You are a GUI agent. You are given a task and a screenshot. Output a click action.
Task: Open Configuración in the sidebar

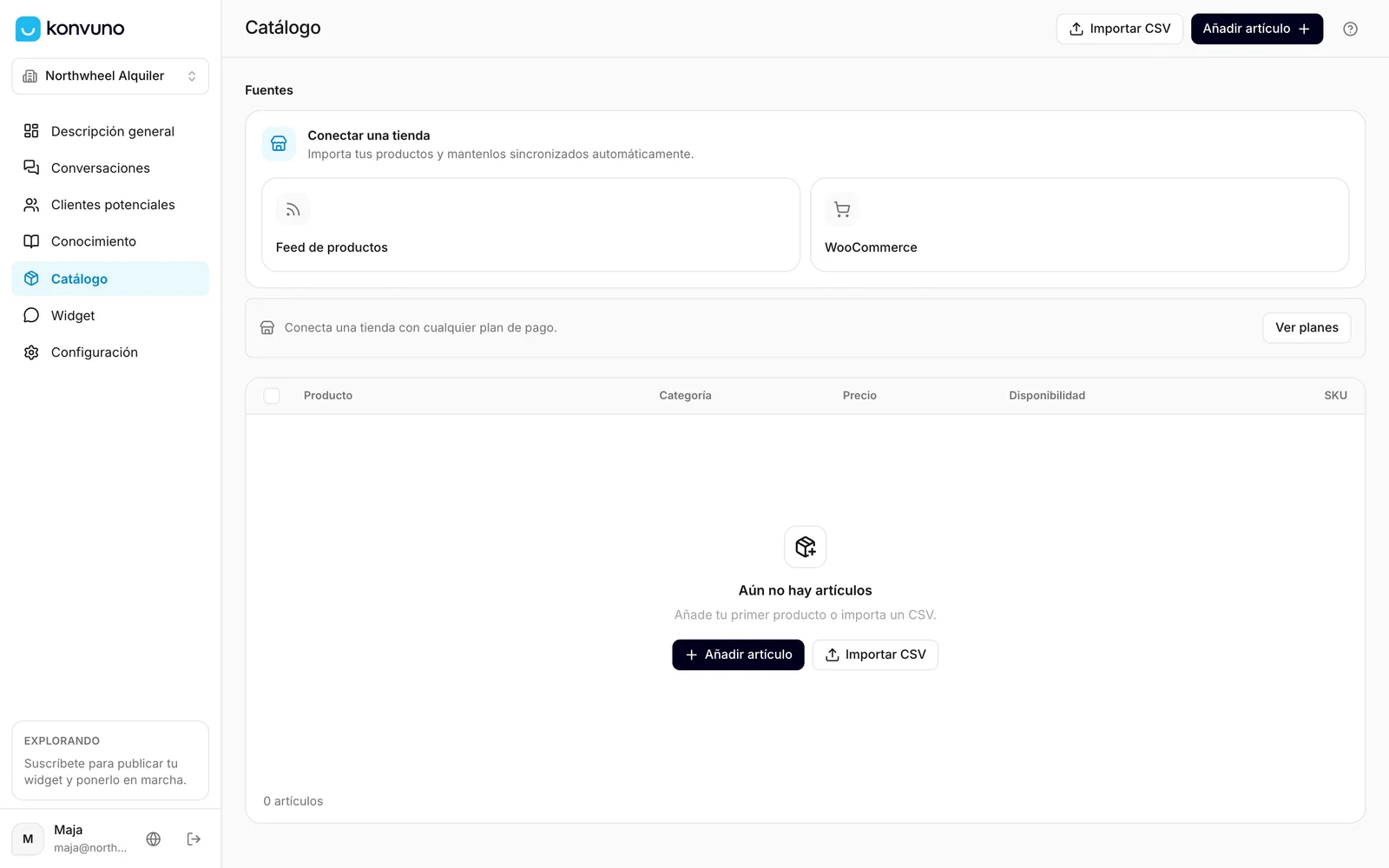click(x=110, y=352)
